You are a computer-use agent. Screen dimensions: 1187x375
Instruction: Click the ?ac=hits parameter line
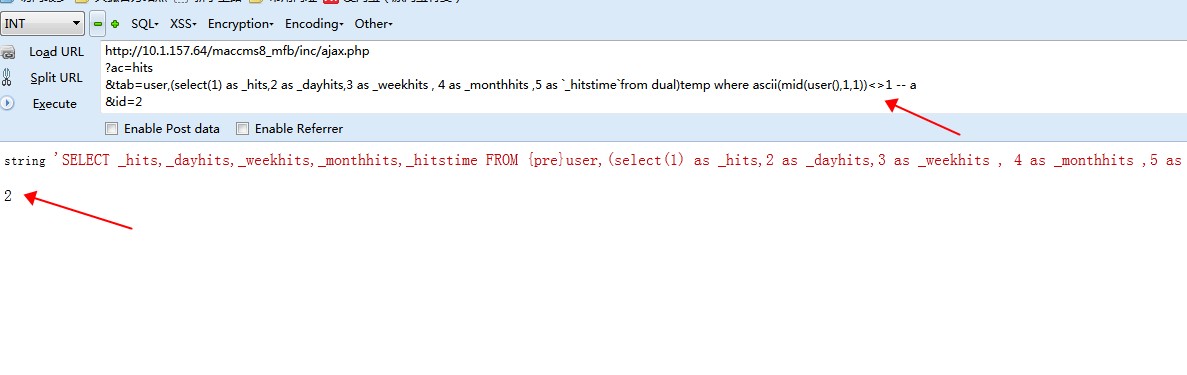(x=129, y=68)
